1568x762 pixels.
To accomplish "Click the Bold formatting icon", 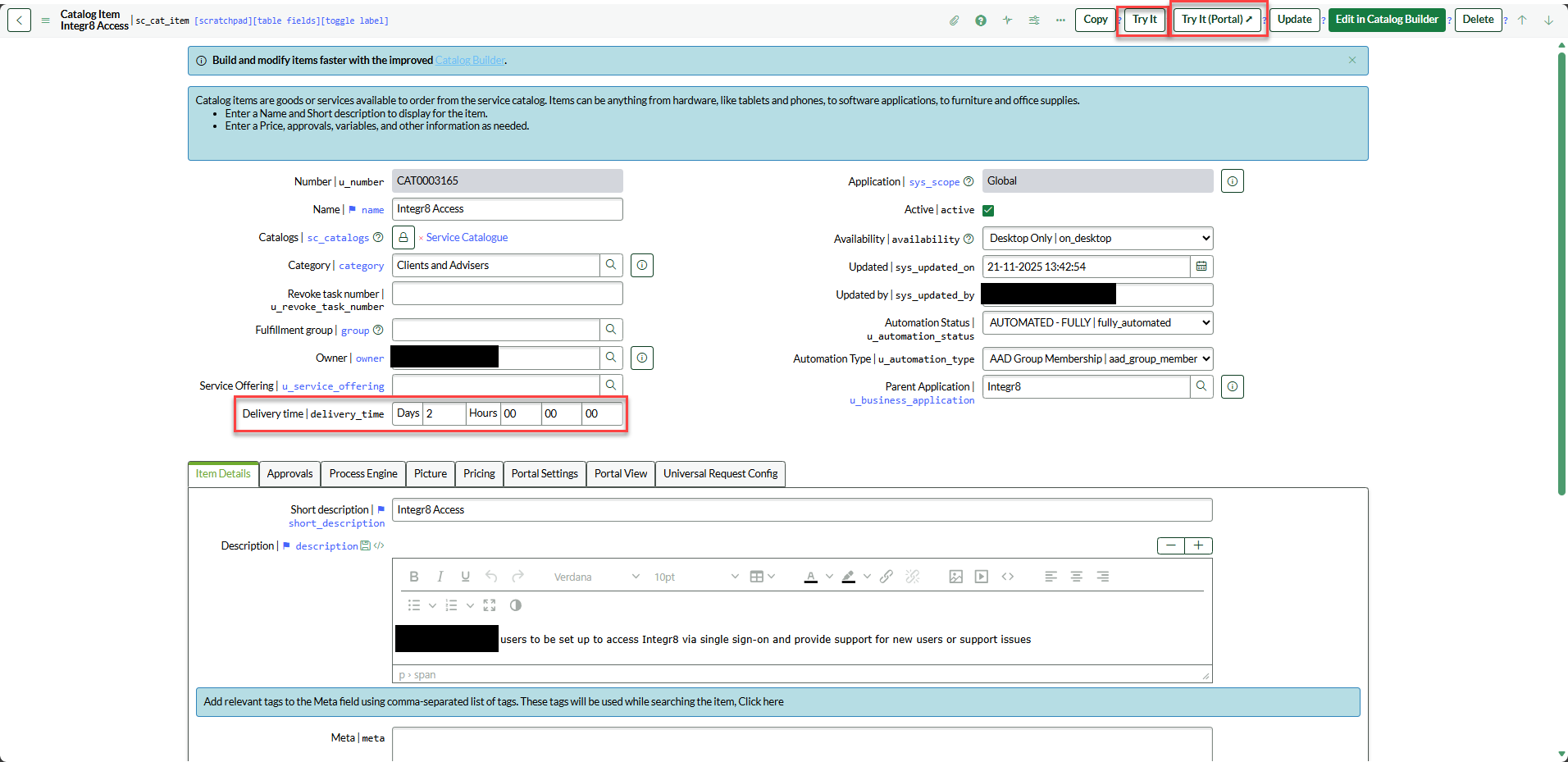I will (x=414, y=577).
